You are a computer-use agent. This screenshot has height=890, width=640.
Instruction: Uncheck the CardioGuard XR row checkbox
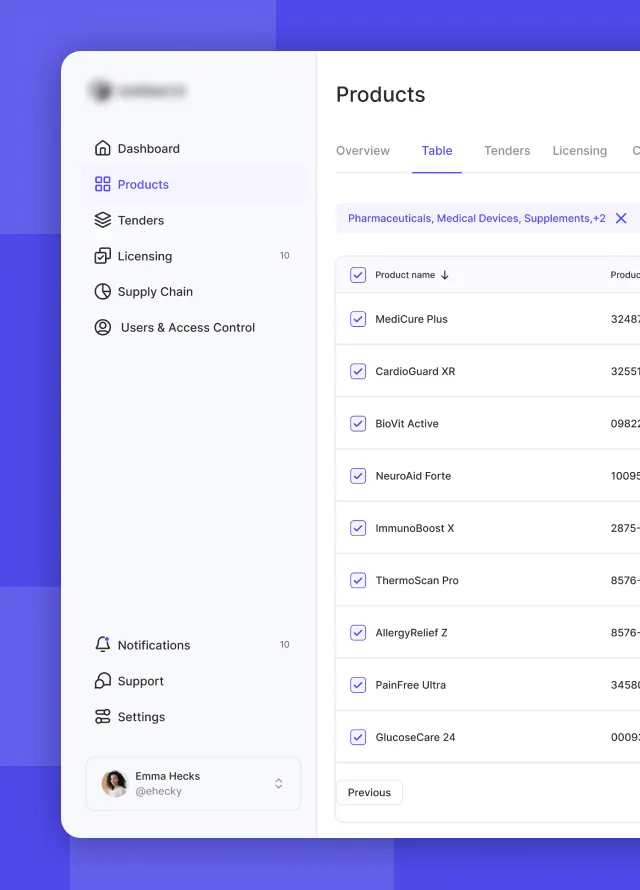[x=358, y=371]
